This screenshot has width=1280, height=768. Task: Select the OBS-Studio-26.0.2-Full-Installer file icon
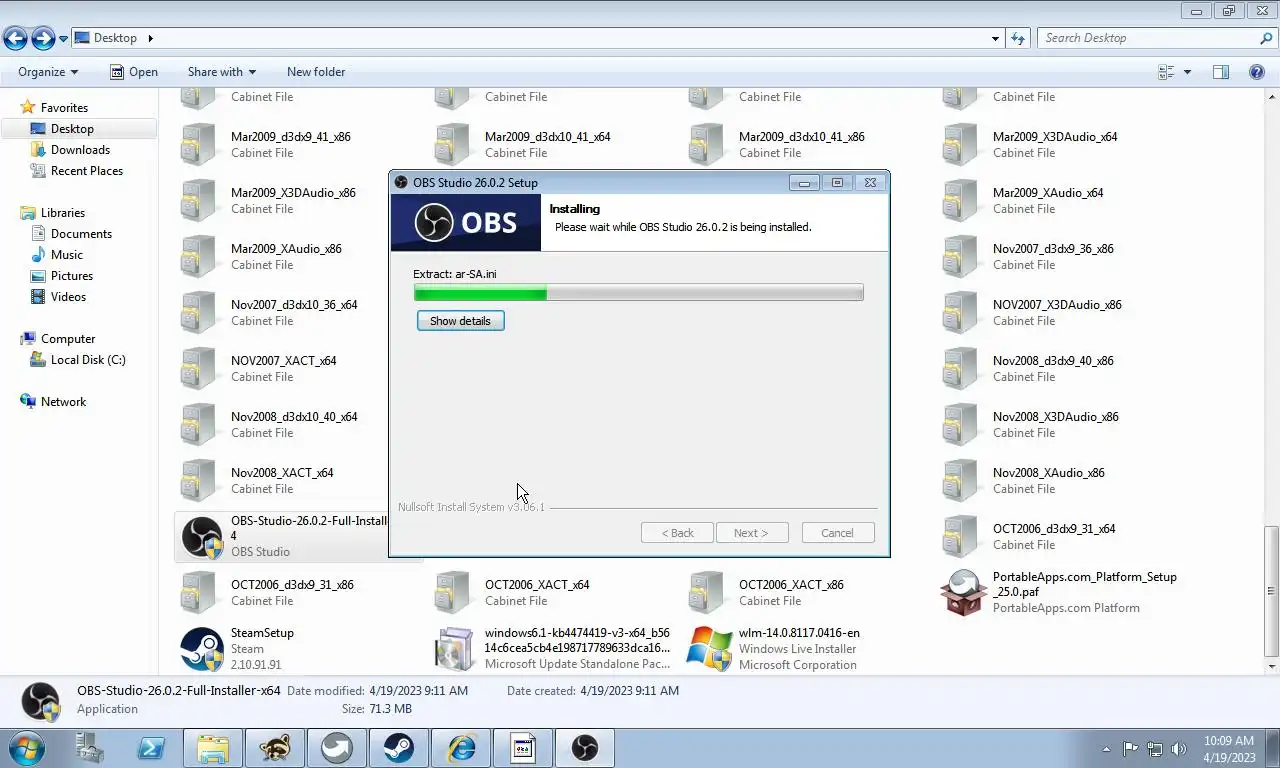pyautogui.click(x=202, y=537)
